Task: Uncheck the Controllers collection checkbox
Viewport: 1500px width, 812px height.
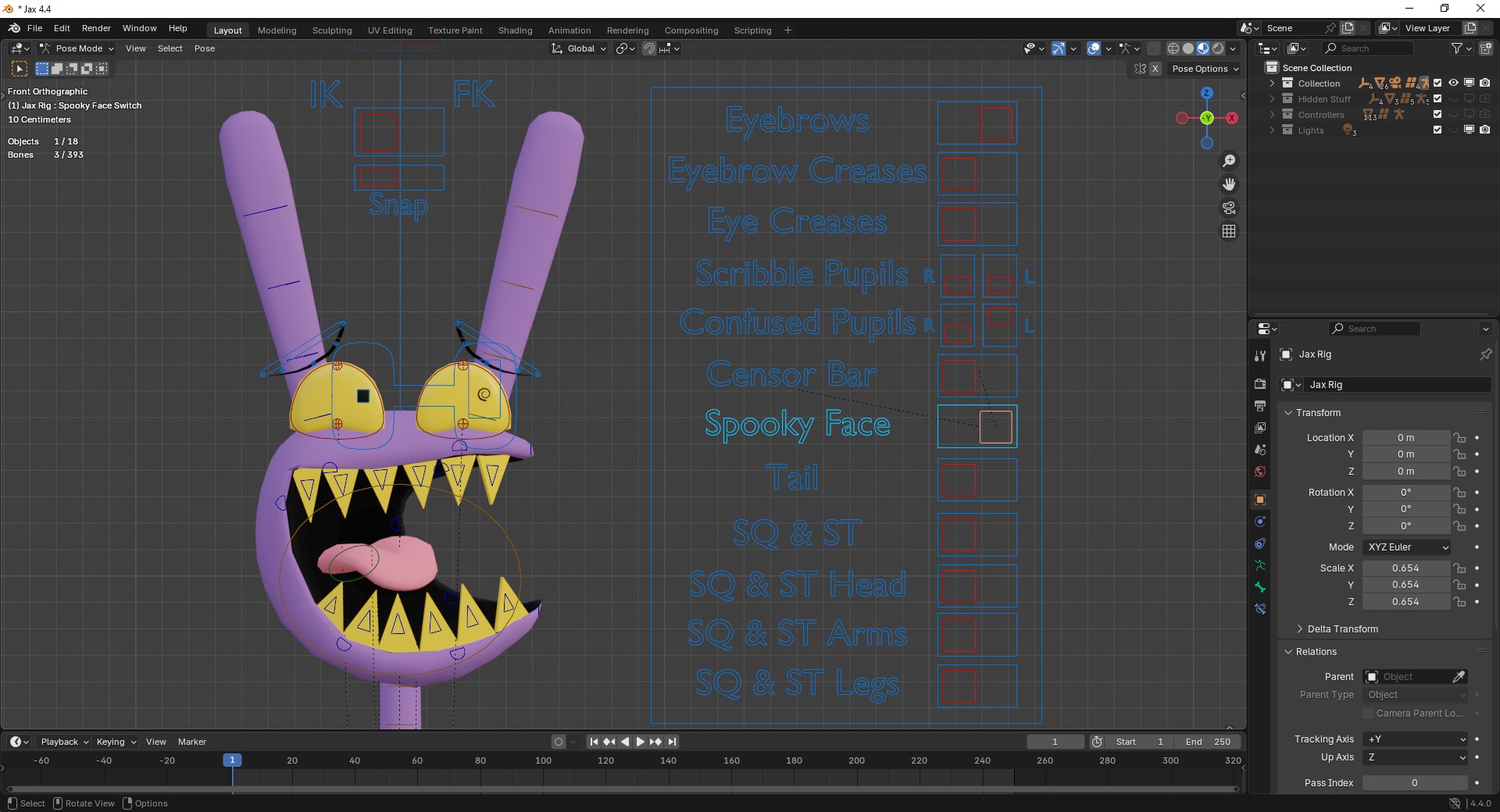Action: pyautogui.click(x=1437, y=114)
